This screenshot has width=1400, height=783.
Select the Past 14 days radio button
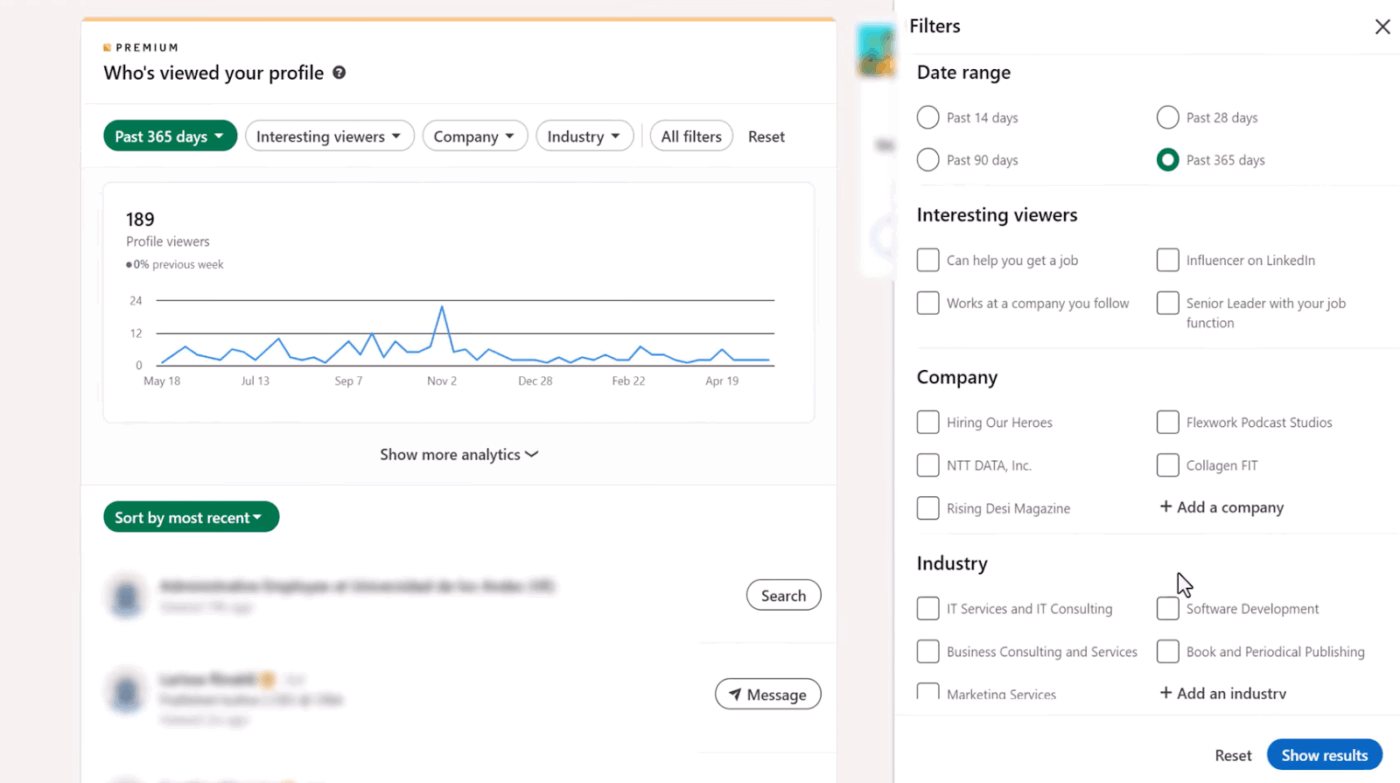point(927,117)
